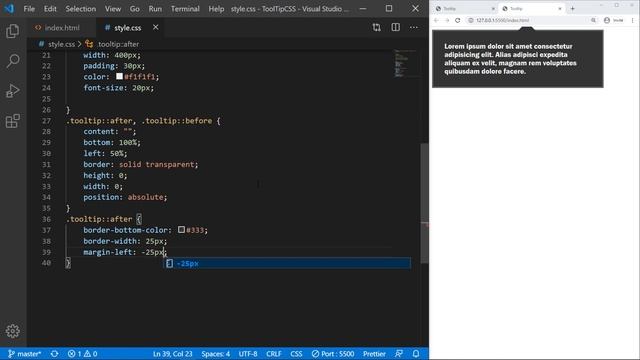Click the Lorem ipsum tooltip text in browser

coord(510,59)
